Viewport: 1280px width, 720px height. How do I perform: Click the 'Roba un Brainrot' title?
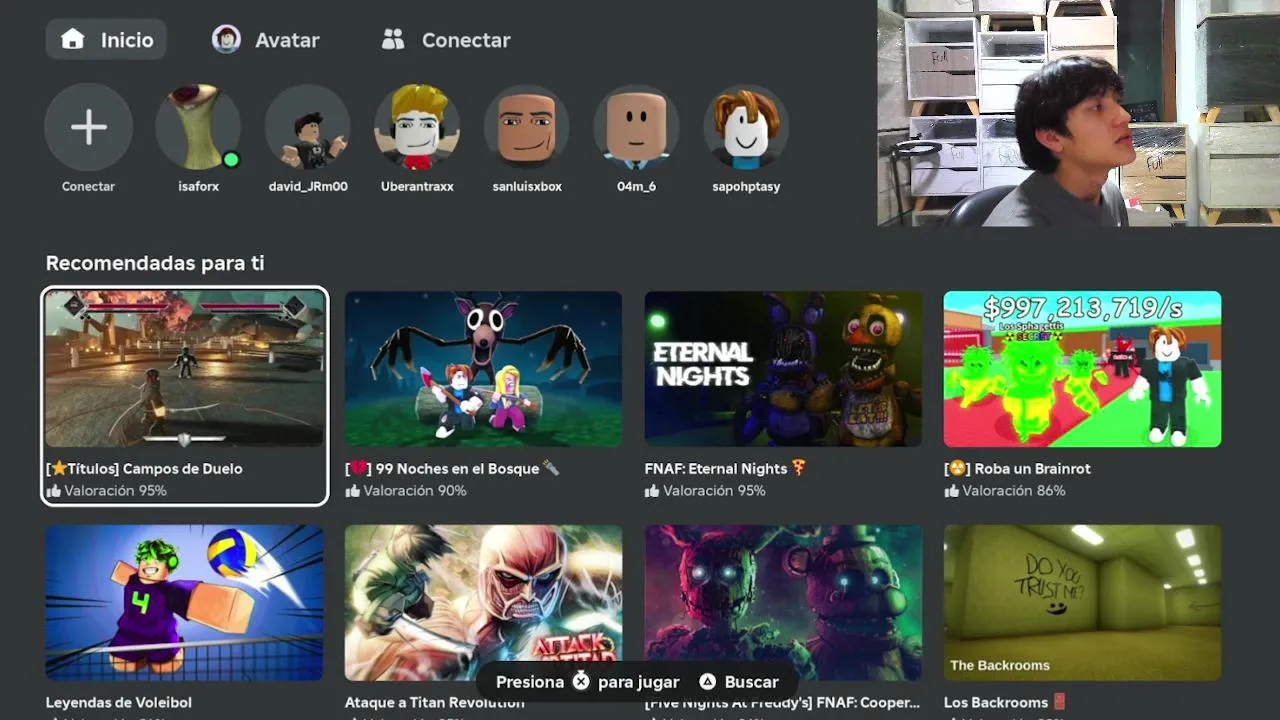(1017, 468)
